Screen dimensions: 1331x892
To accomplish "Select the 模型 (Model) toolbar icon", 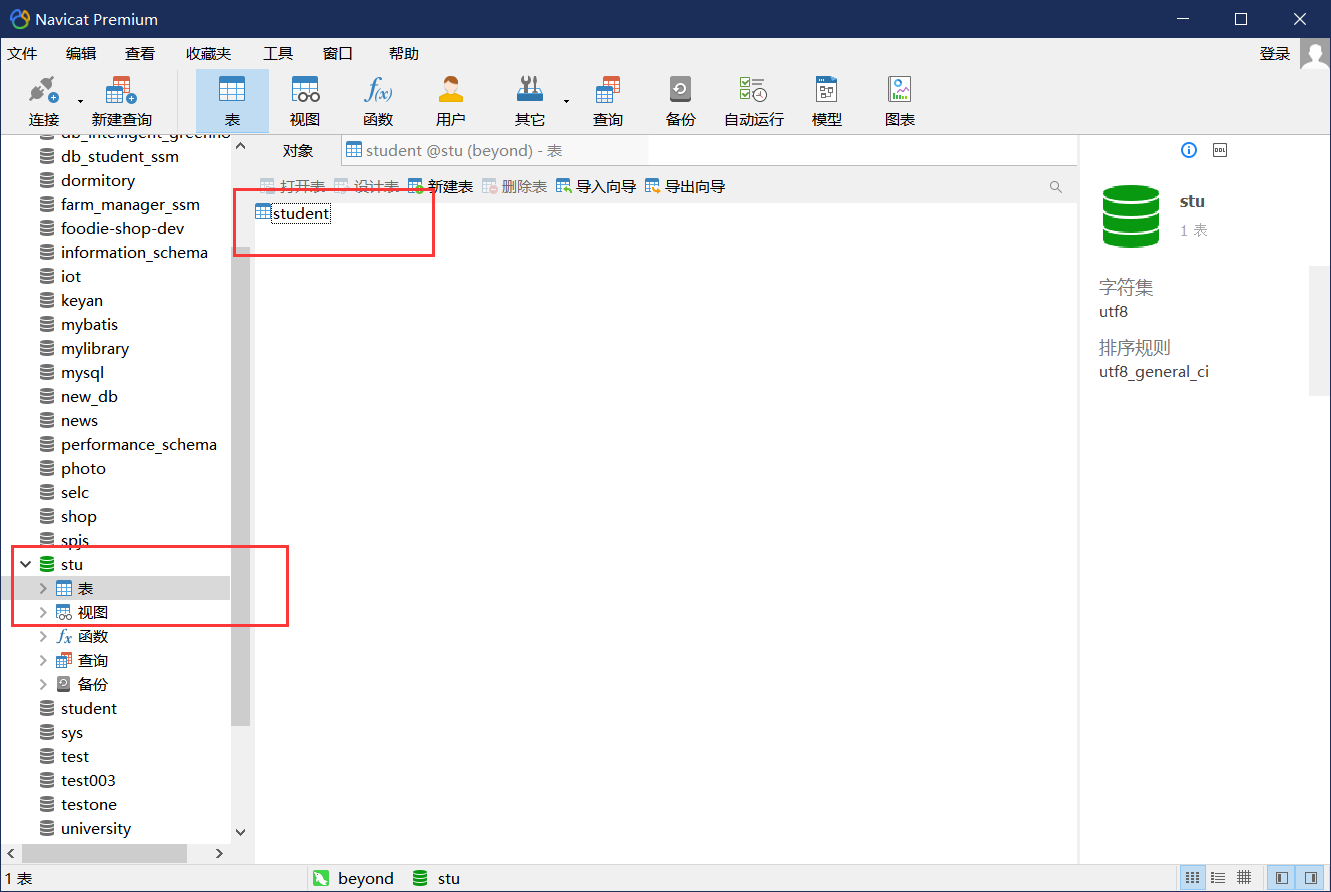I will point(826,99).
